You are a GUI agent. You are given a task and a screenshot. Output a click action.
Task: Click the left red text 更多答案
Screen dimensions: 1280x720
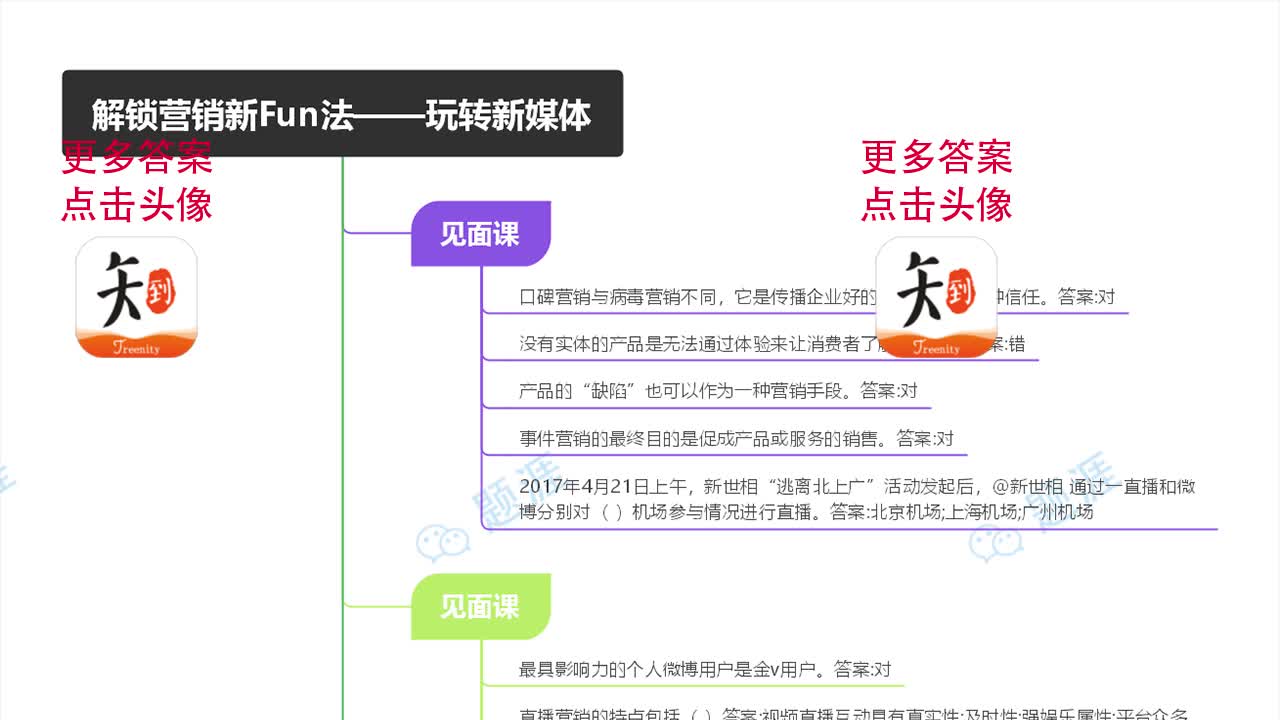click(x=137, y=157)
